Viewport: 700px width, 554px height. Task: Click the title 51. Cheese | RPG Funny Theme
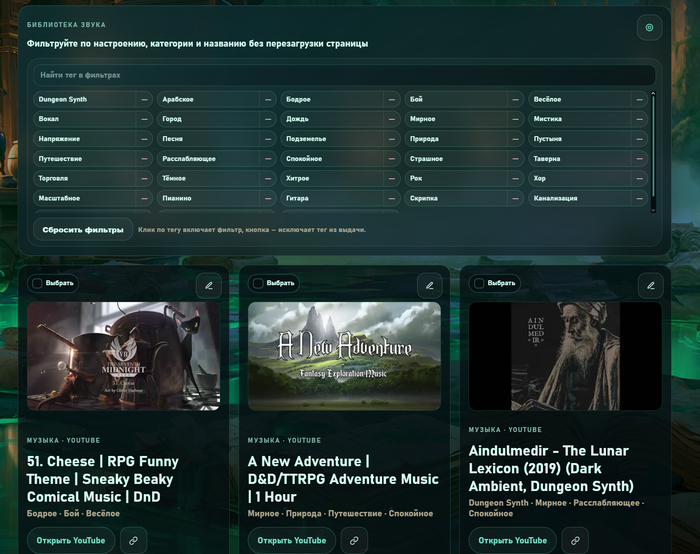click(x=103, y=479)
